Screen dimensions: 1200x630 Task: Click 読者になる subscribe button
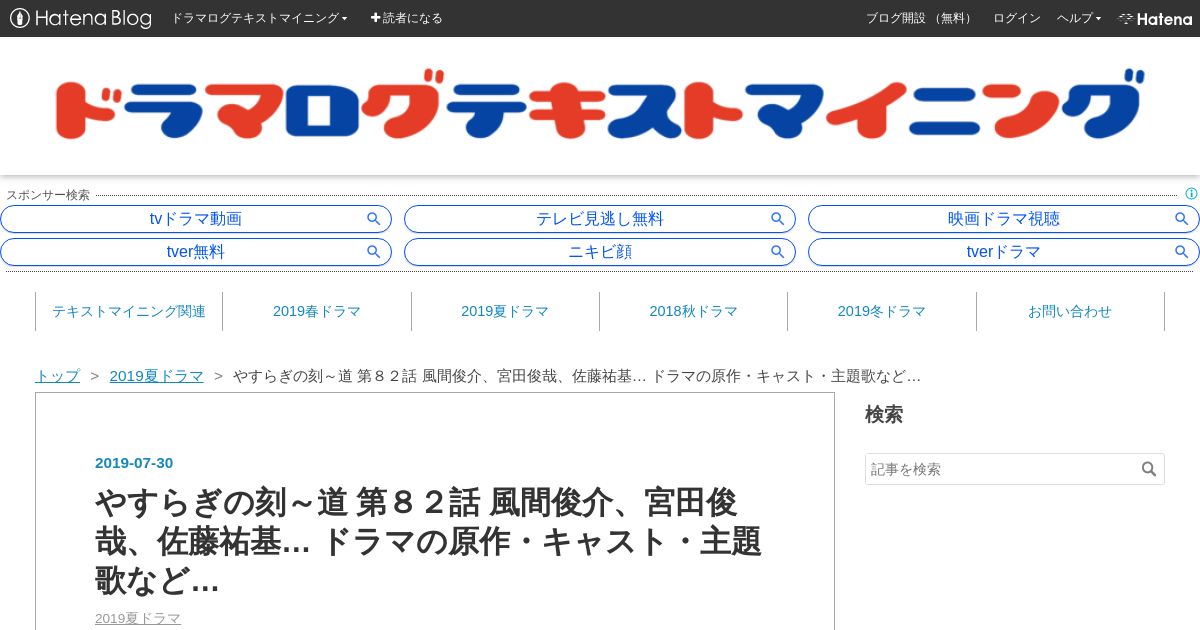[406, 18]
